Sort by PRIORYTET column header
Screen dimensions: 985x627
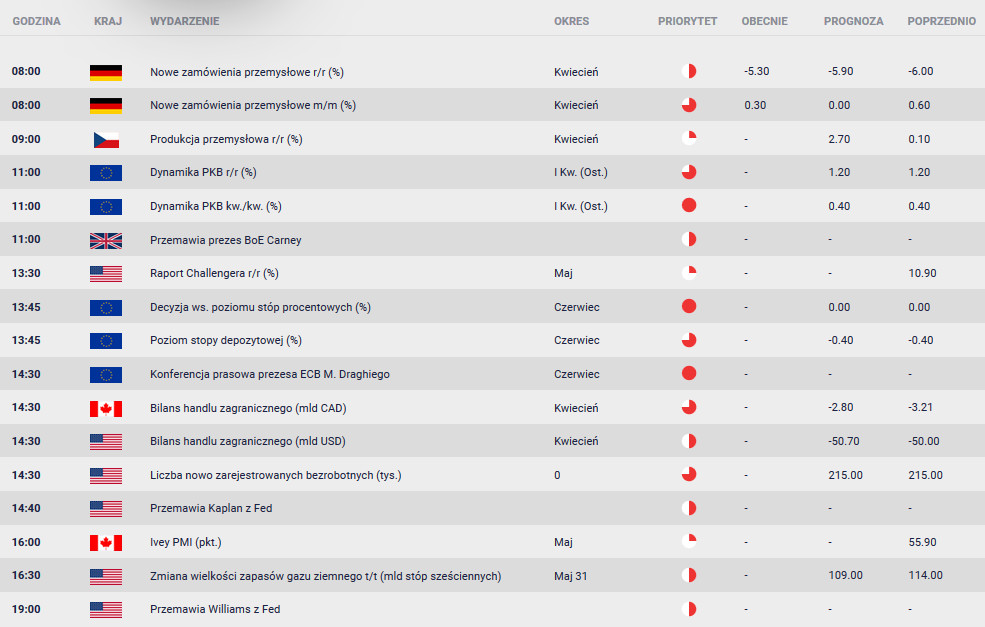687,21
